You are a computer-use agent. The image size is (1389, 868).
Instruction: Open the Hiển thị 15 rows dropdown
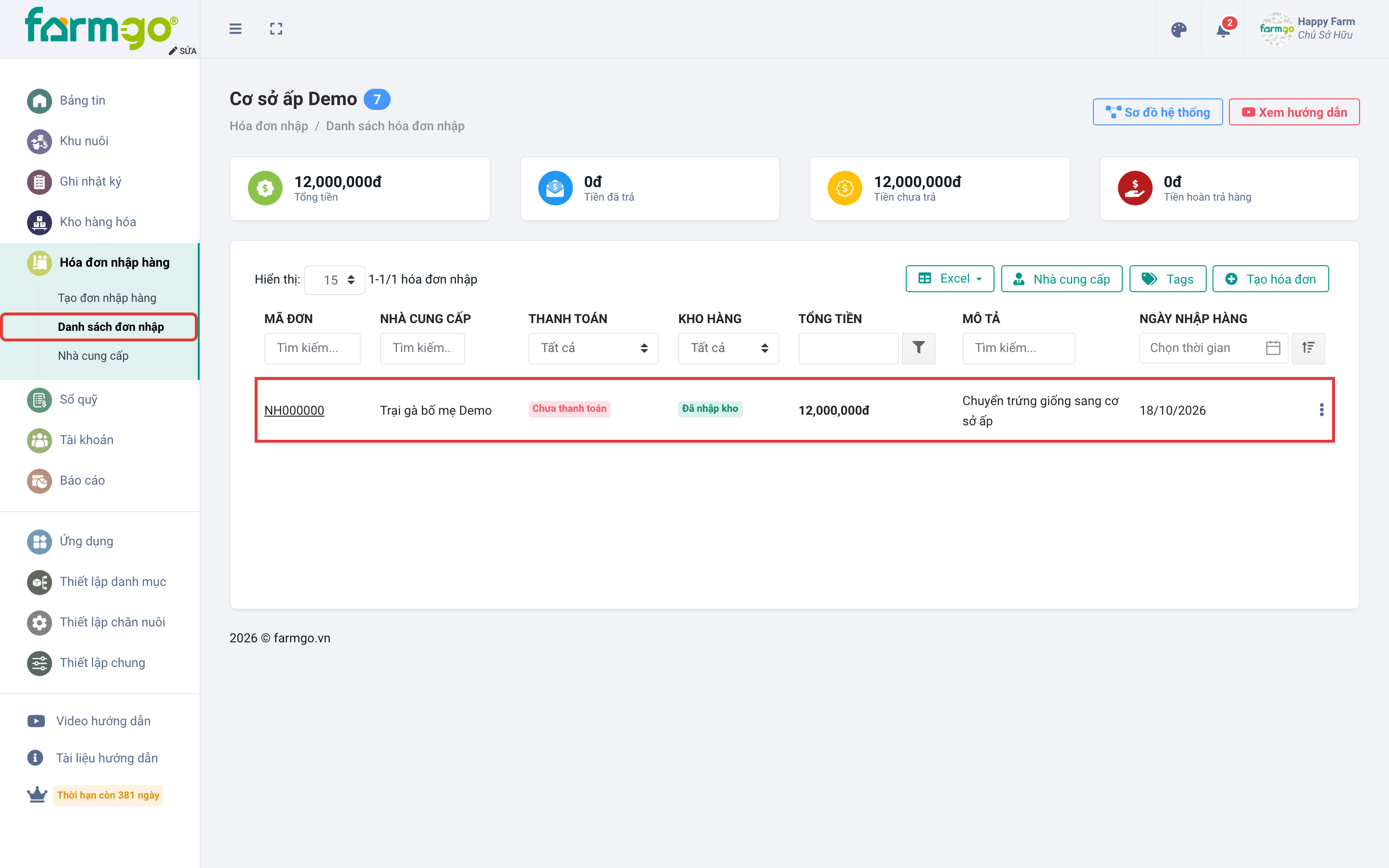point(335,280)
